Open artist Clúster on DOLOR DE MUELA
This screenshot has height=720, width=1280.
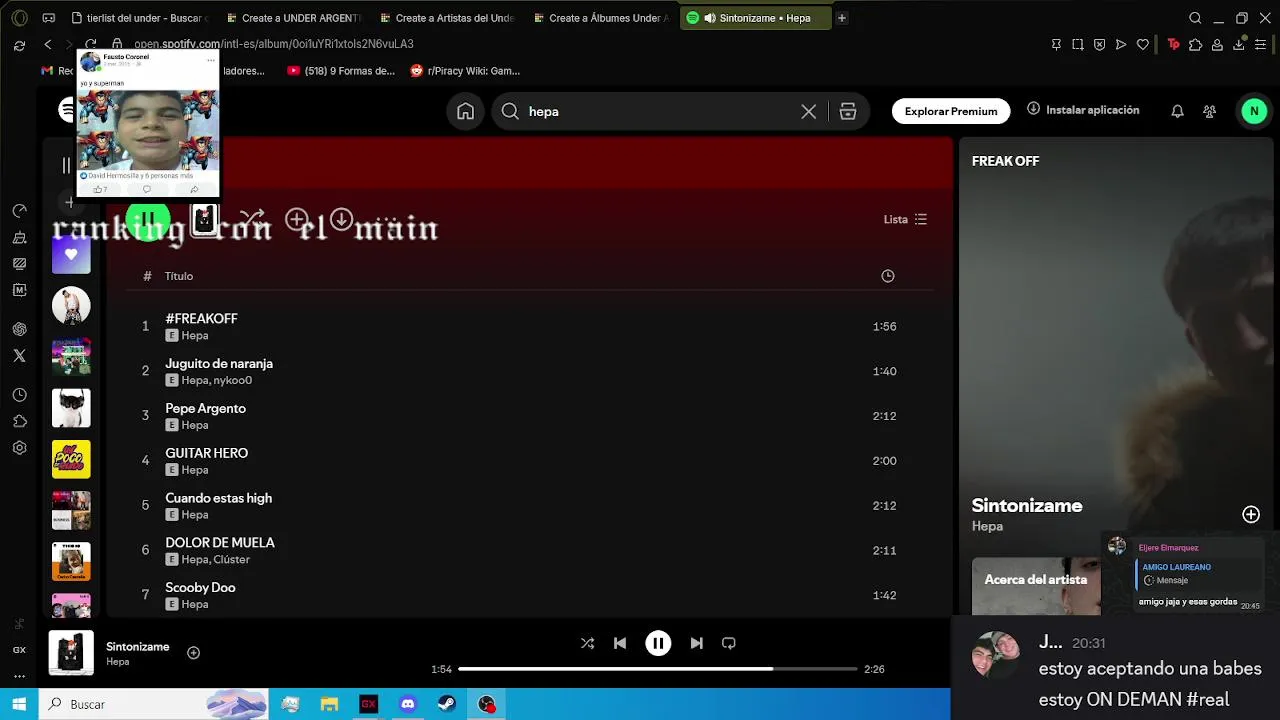click(231, 559)
